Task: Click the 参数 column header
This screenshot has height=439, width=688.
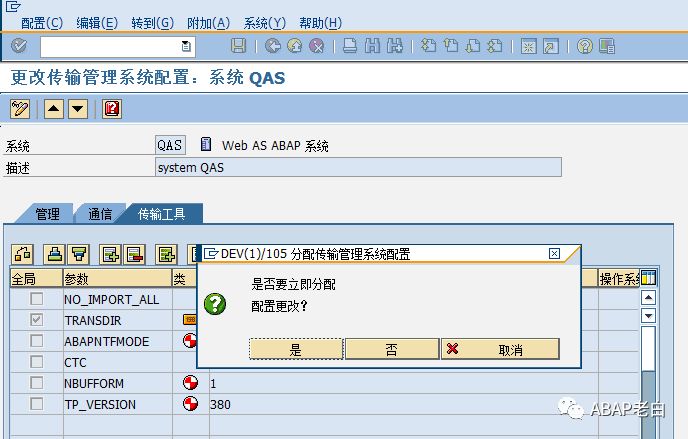Action: (117, 278)
